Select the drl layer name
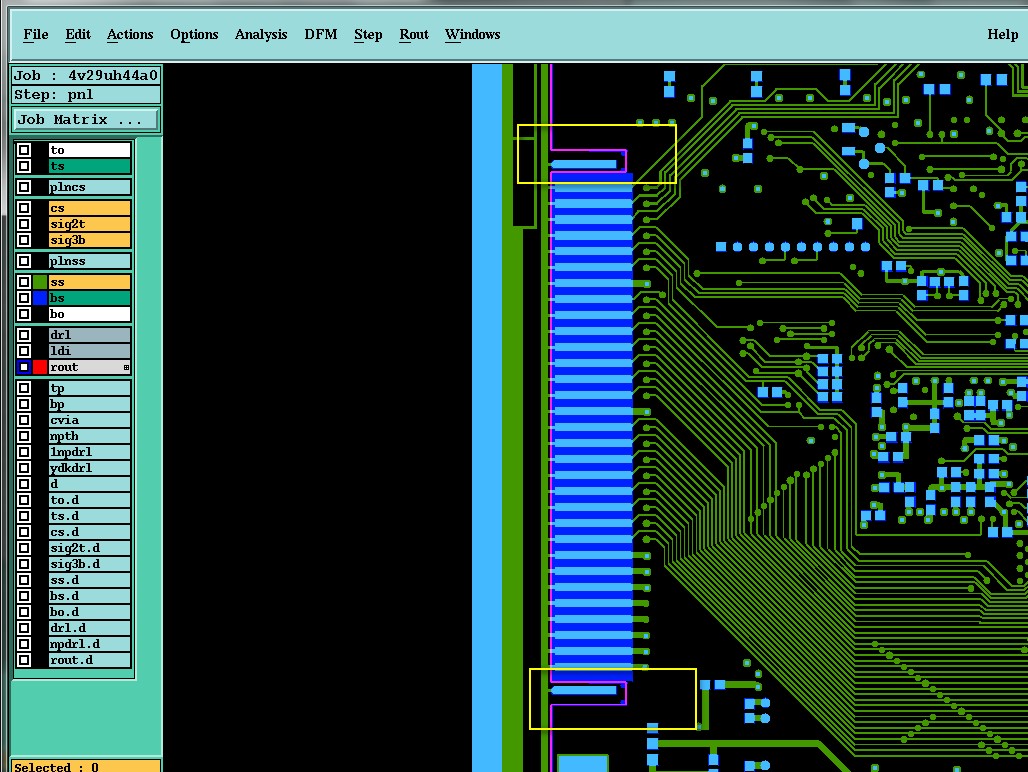The width and height of the screenshot is (1028, 772). (90, 336)
